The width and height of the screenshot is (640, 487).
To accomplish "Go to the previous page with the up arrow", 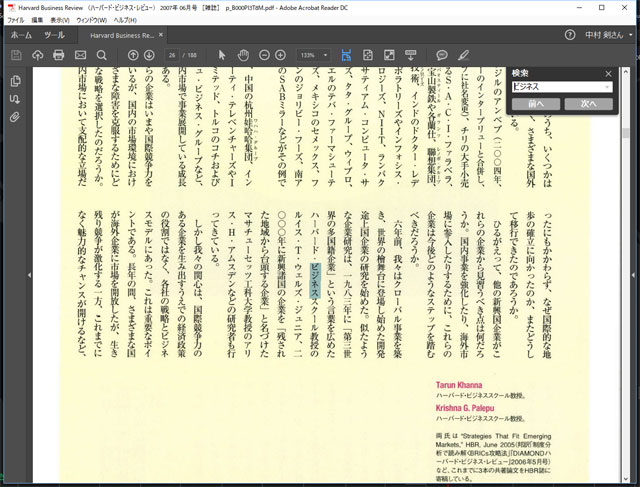I will click(133, 54).
